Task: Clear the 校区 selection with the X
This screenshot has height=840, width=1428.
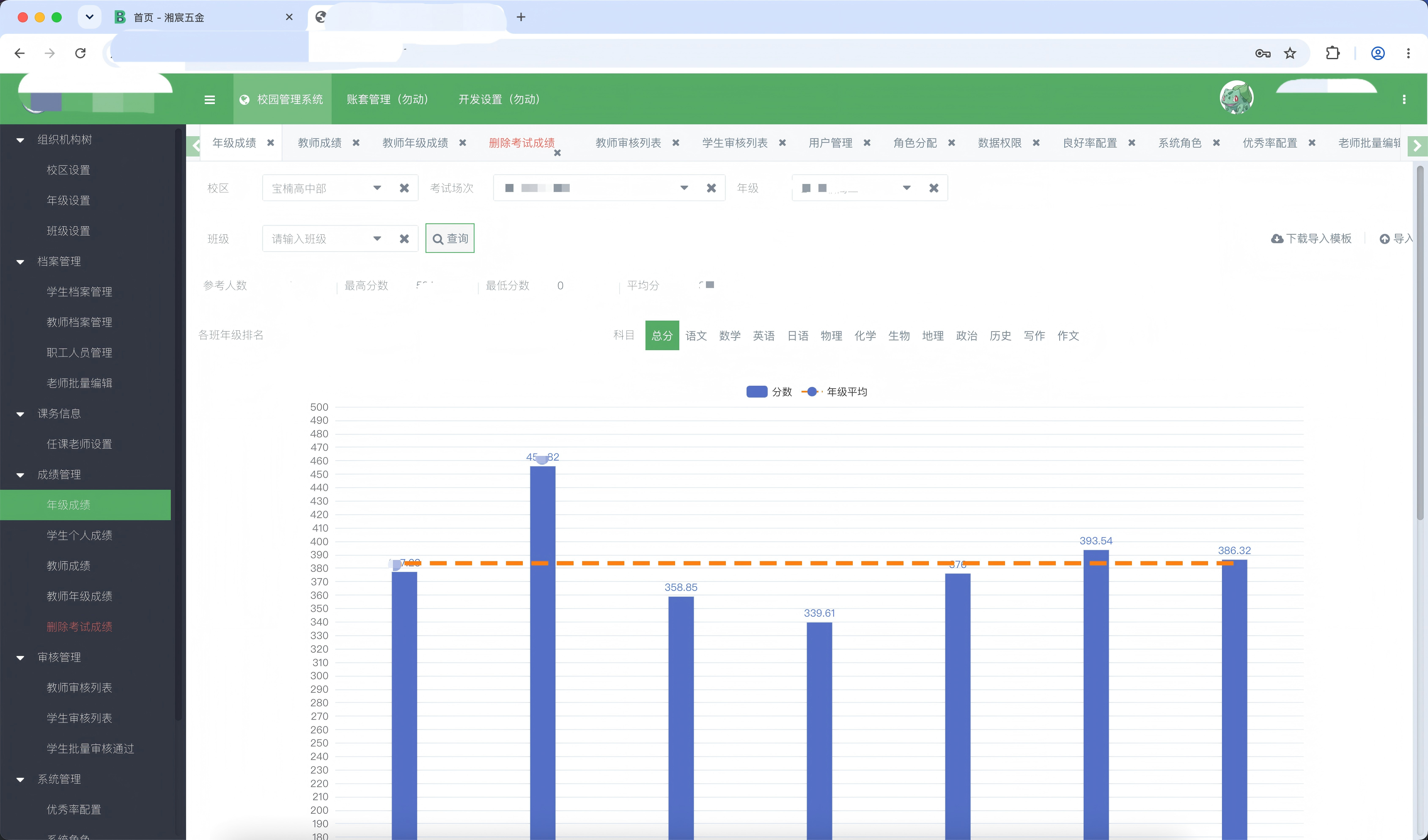Action: [404, 188]
